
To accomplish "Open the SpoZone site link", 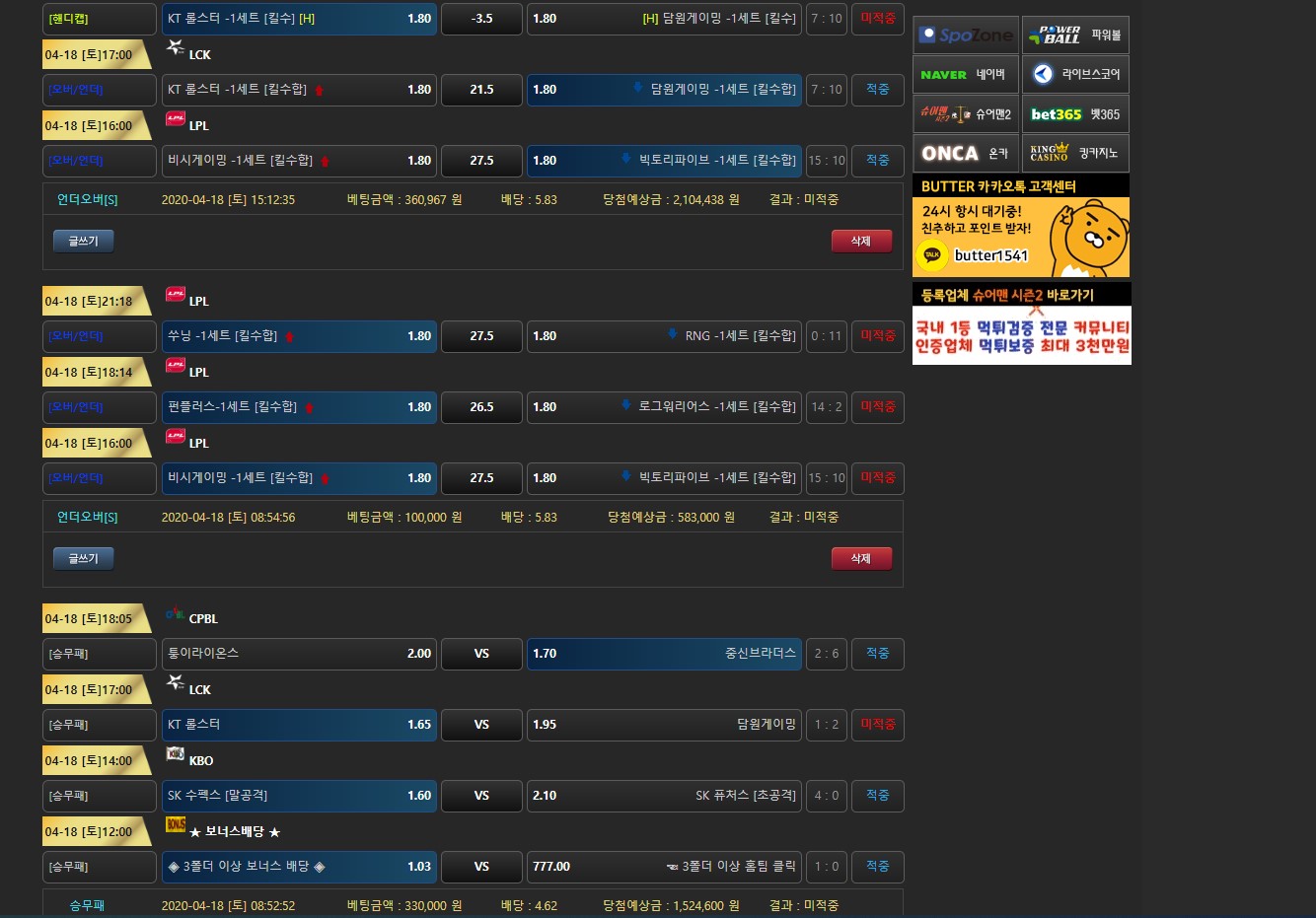I will point(965,35).
